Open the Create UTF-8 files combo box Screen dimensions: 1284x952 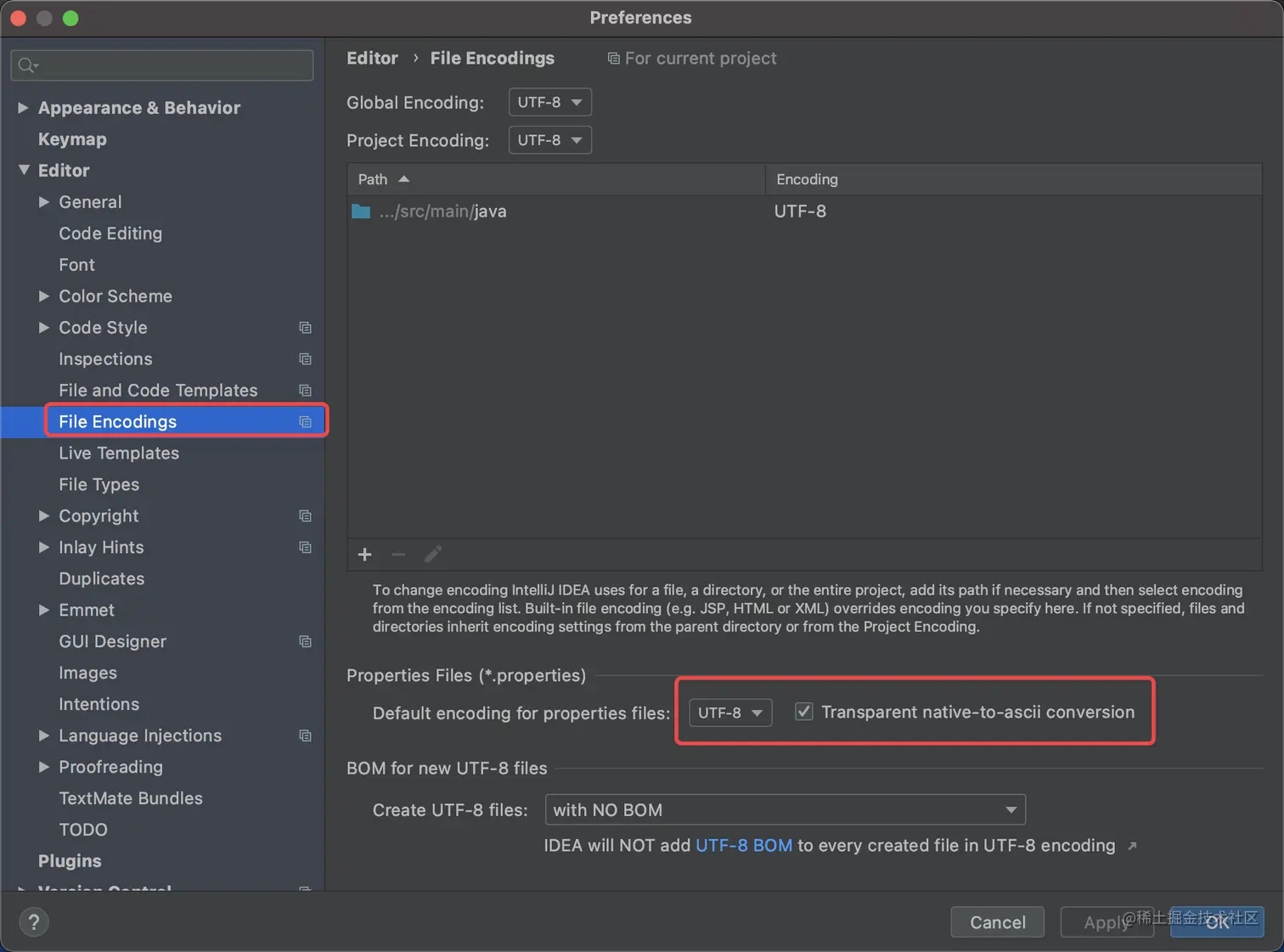[x=785, y=810]
